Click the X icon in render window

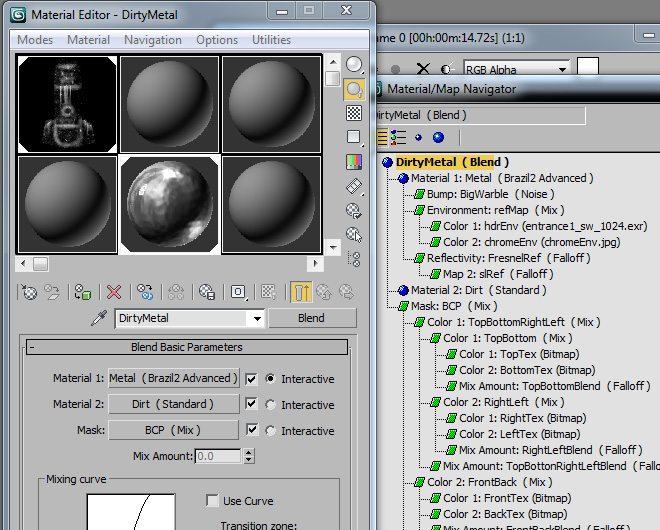pyautogui.click(x=423, y=69)
